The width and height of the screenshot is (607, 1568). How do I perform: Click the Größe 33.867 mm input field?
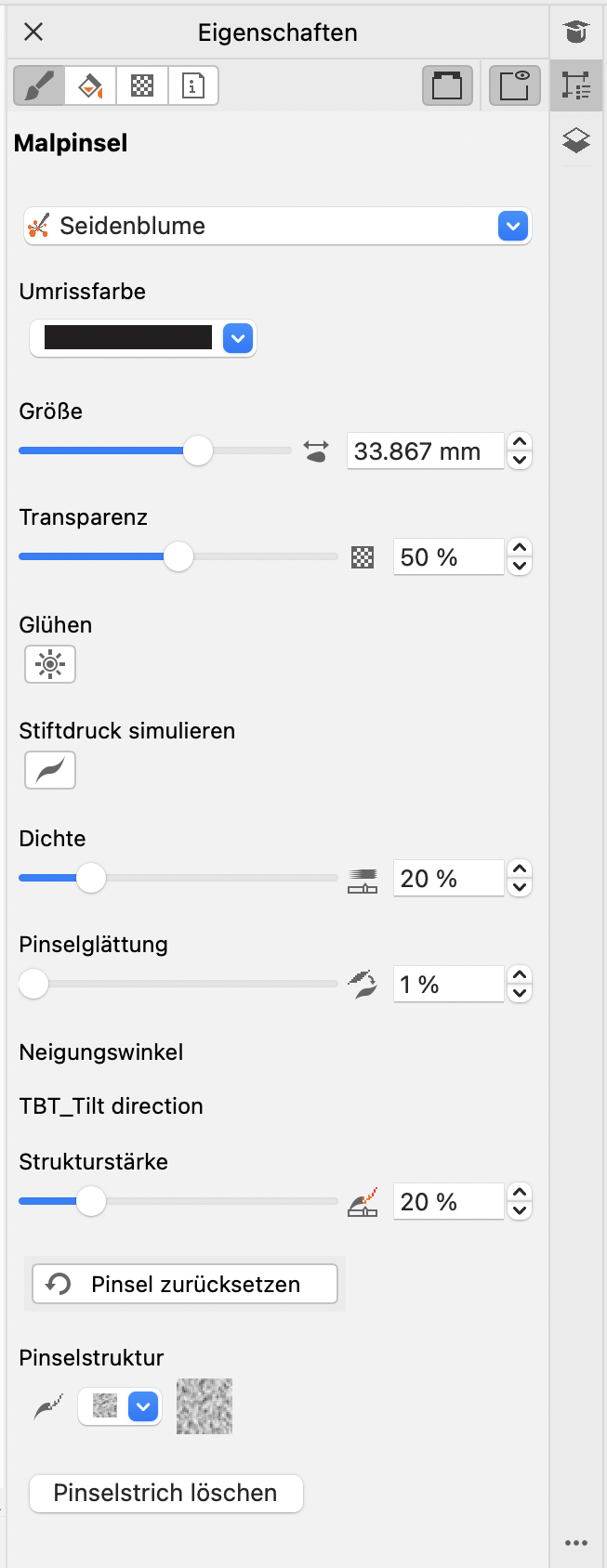tap(425, 451)
